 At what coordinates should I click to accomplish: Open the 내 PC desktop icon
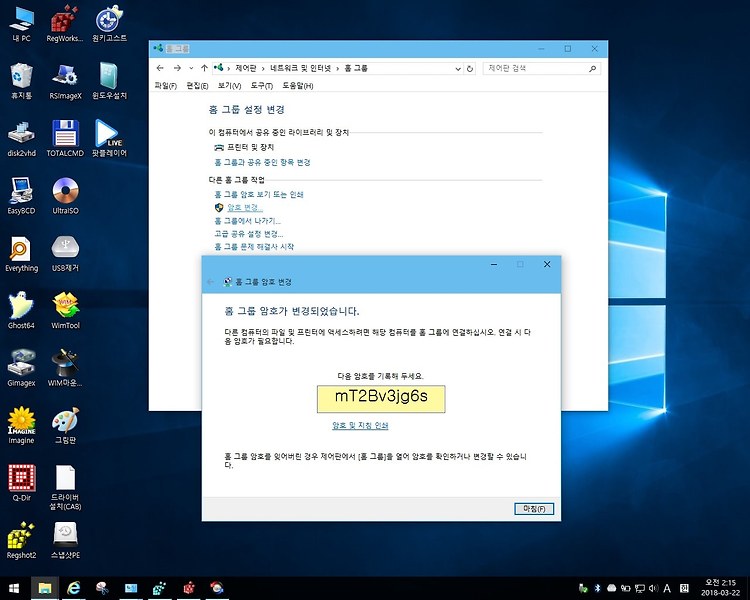[22, 24]
